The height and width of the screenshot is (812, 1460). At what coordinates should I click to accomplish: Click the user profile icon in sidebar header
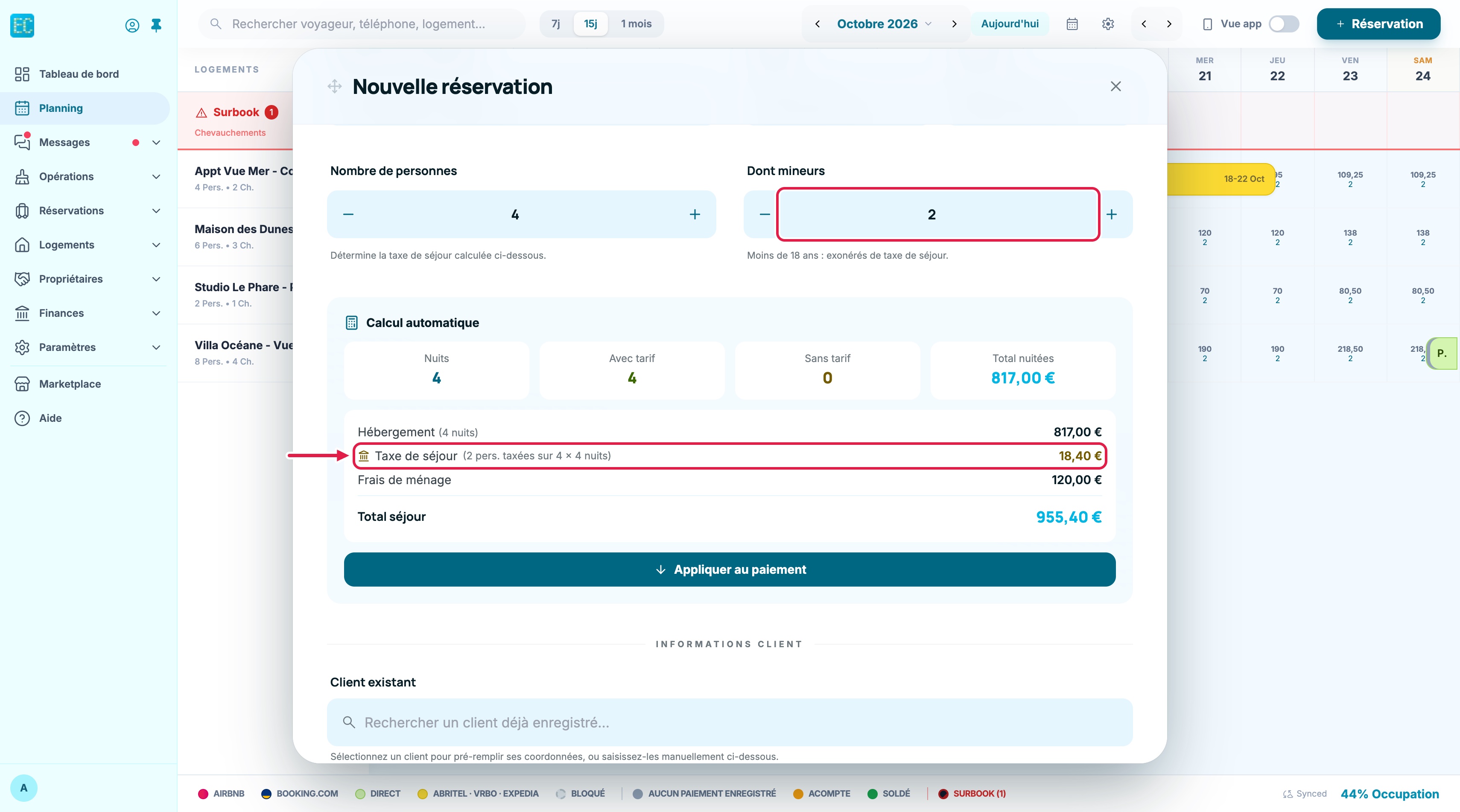(x=132, y=25)
